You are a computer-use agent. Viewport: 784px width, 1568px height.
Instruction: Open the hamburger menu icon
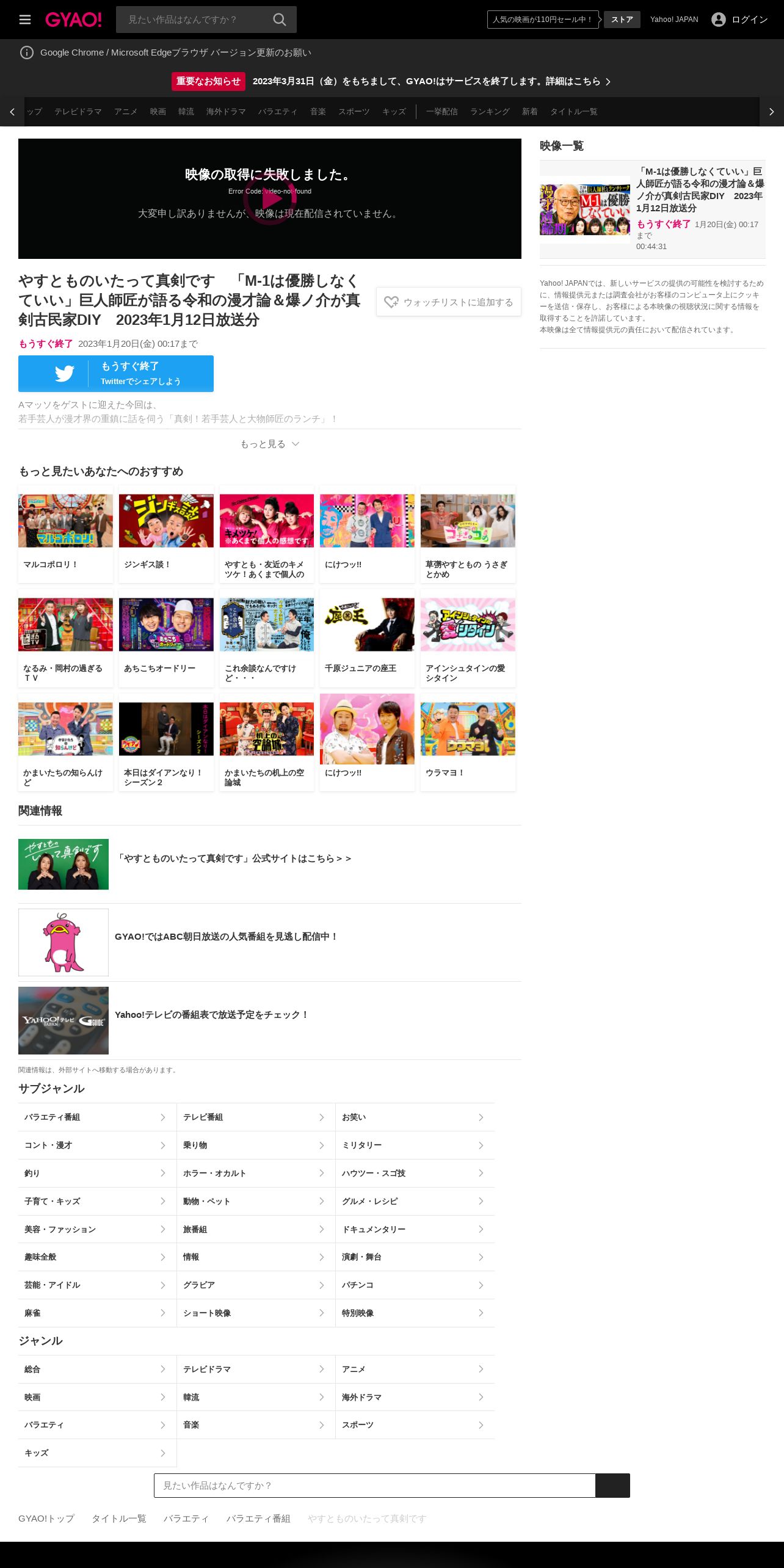coord(25,20)
